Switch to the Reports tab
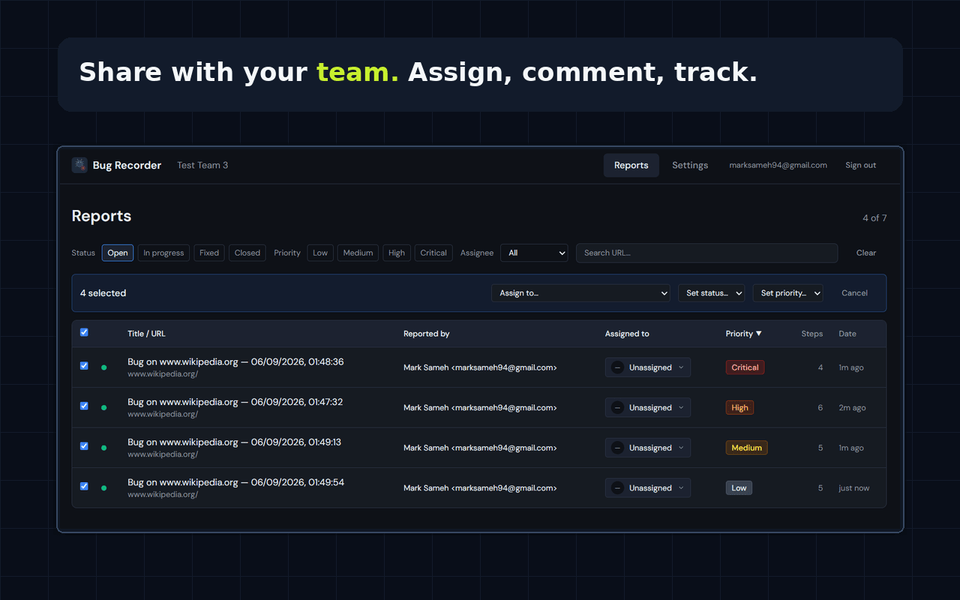This screenshot has width=960, height=600. coord(631,165)
